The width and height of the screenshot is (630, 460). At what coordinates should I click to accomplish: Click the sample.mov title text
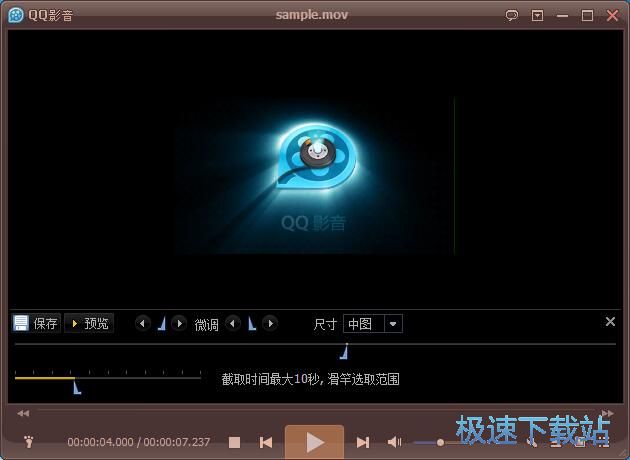(312, 15)
